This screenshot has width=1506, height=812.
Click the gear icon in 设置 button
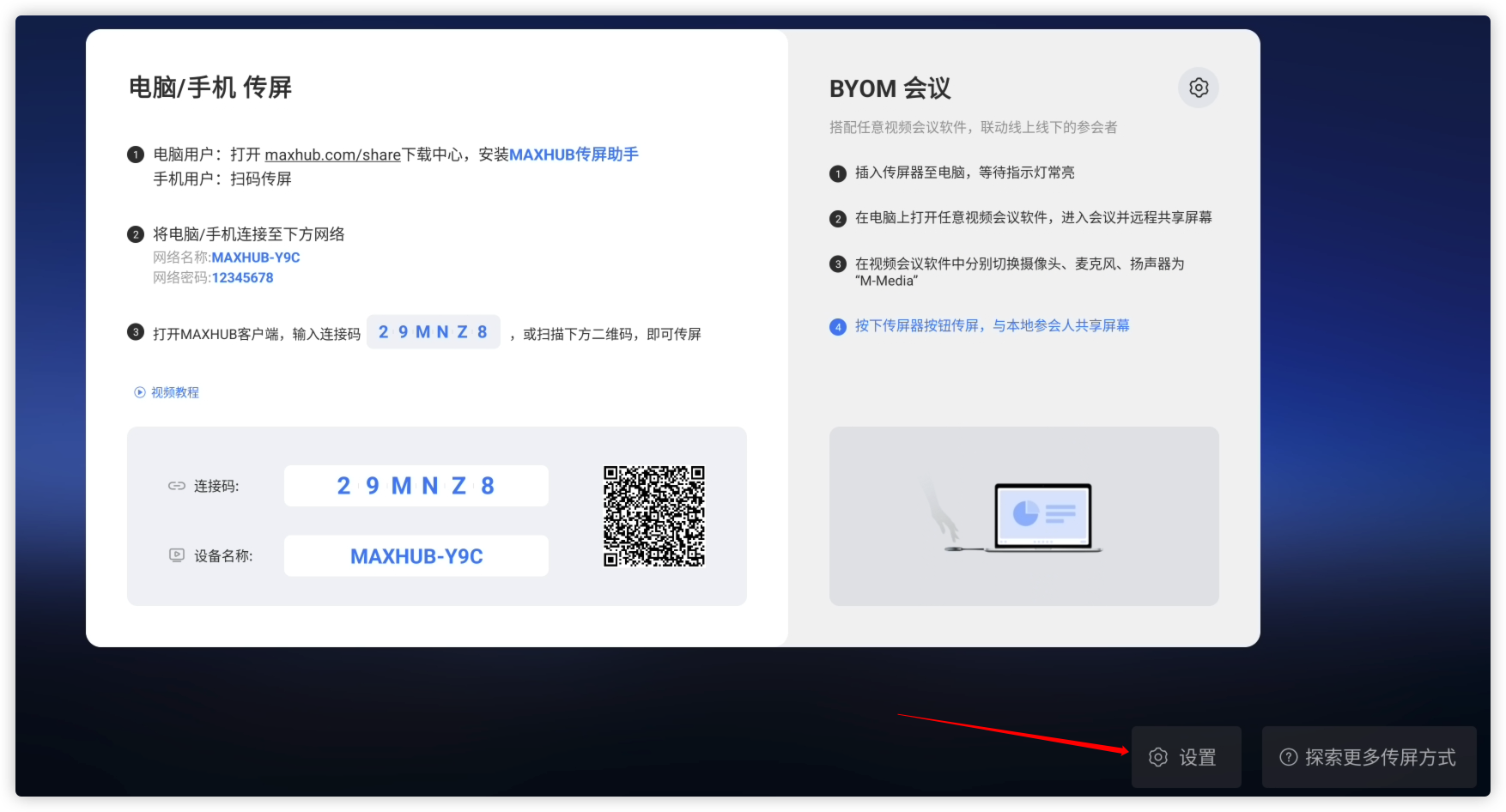click(x=1158, y=757)
